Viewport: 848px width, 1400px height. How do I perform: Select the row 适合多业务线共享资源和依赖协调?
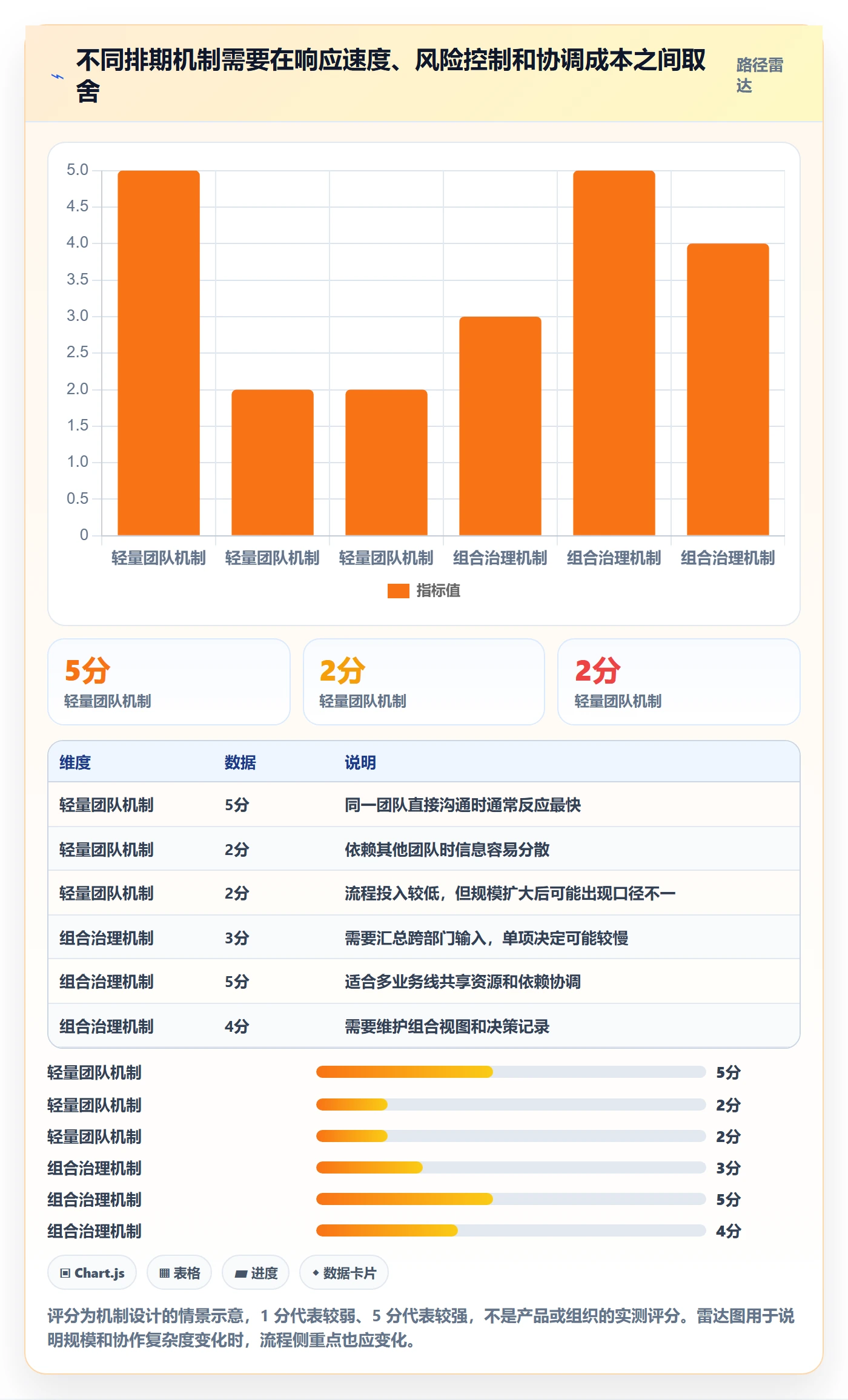[424, 982]
